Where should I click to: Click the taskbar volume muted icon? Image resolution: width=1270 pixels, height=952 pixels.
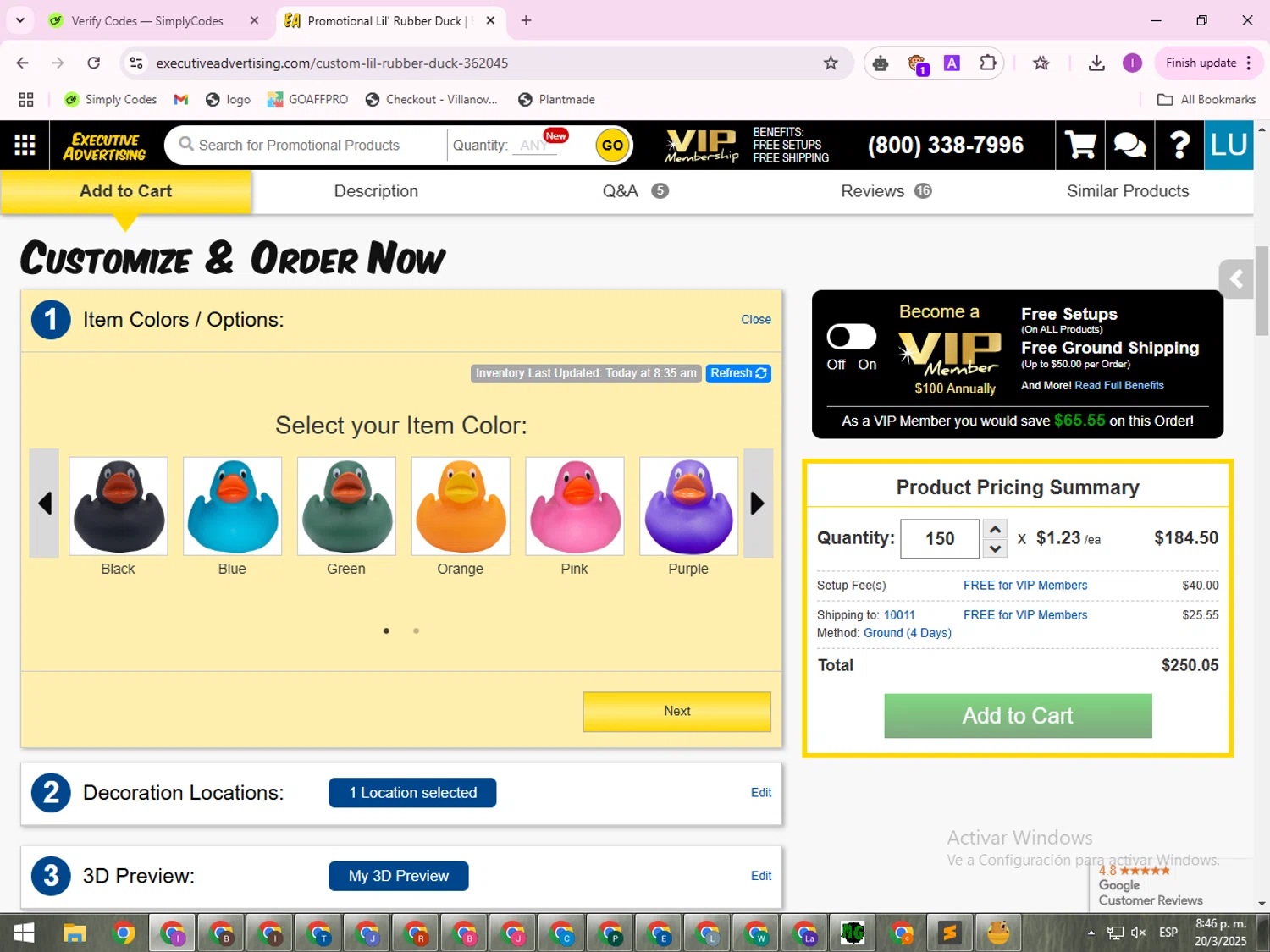(x=1139, y=933)
